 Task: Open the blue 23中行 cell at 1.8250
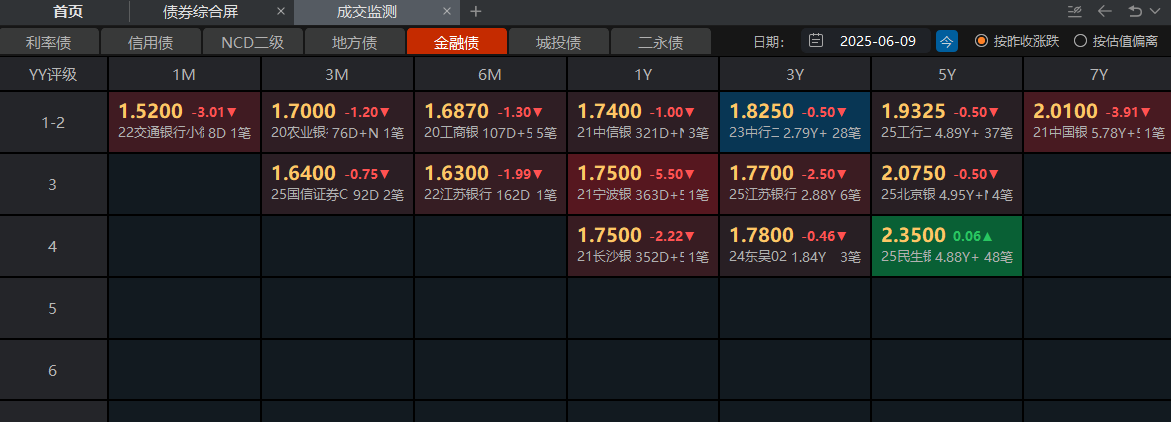click(x=795, y=122)
